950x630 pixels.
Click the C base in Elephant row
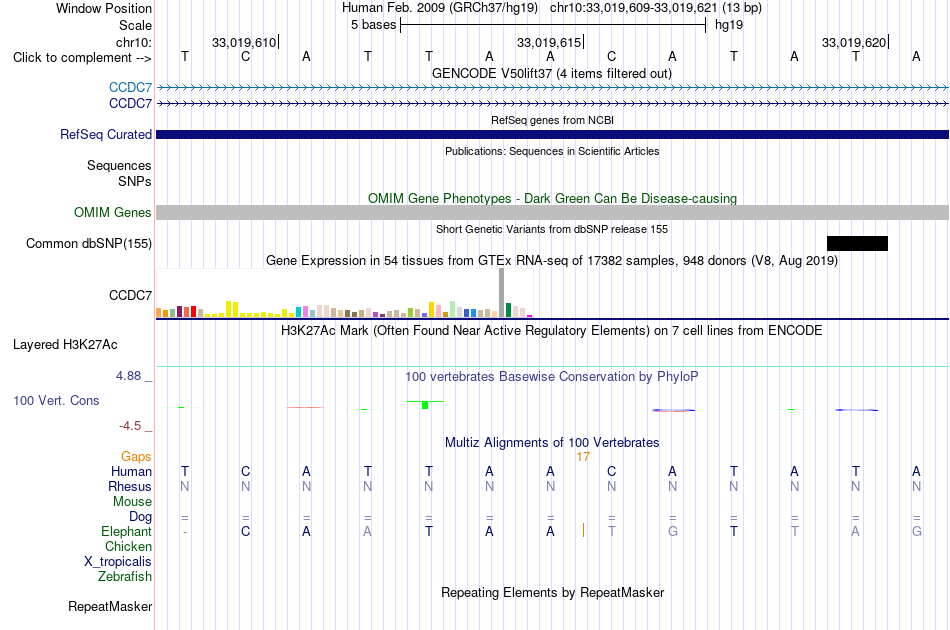[x=245, y=531]
